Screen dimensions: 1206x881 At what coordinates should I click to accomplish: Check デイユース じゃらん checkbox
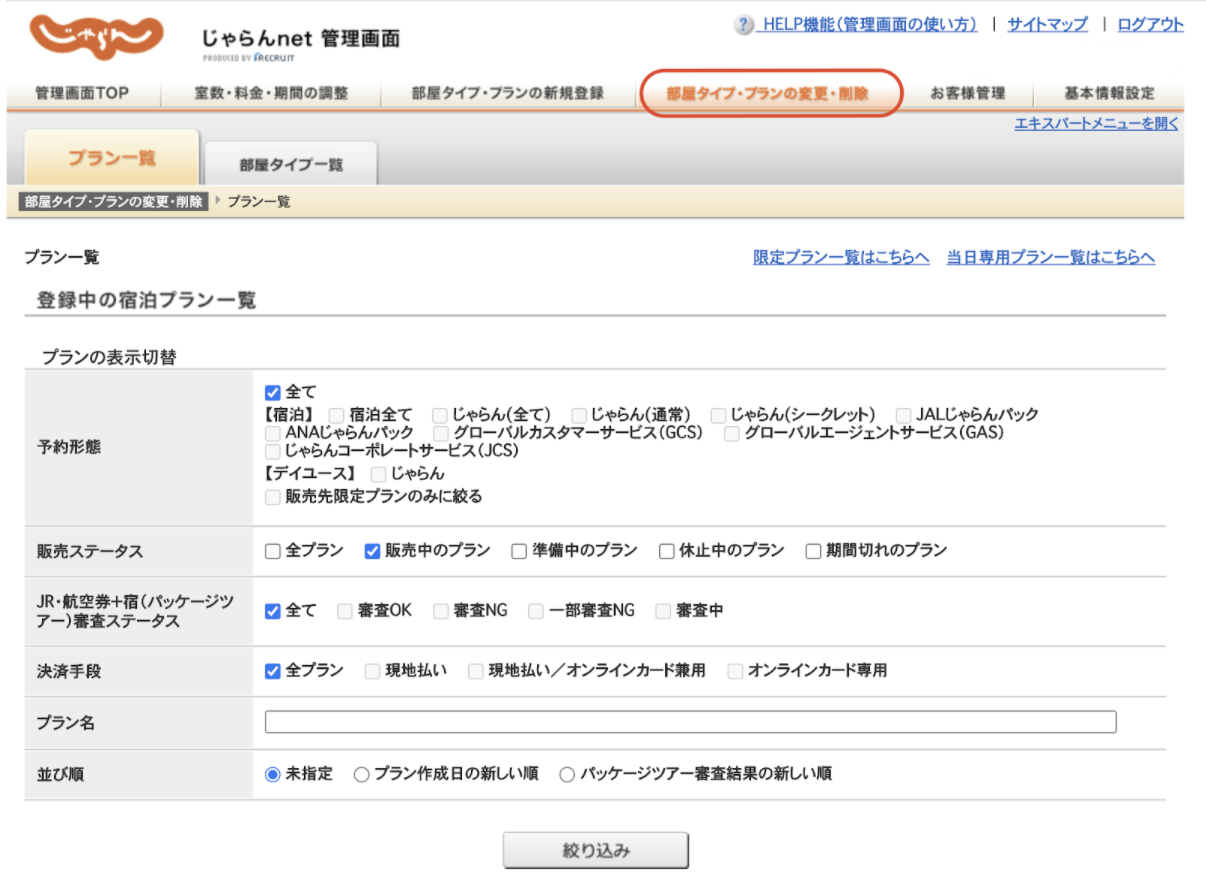(x=378, y=473)
